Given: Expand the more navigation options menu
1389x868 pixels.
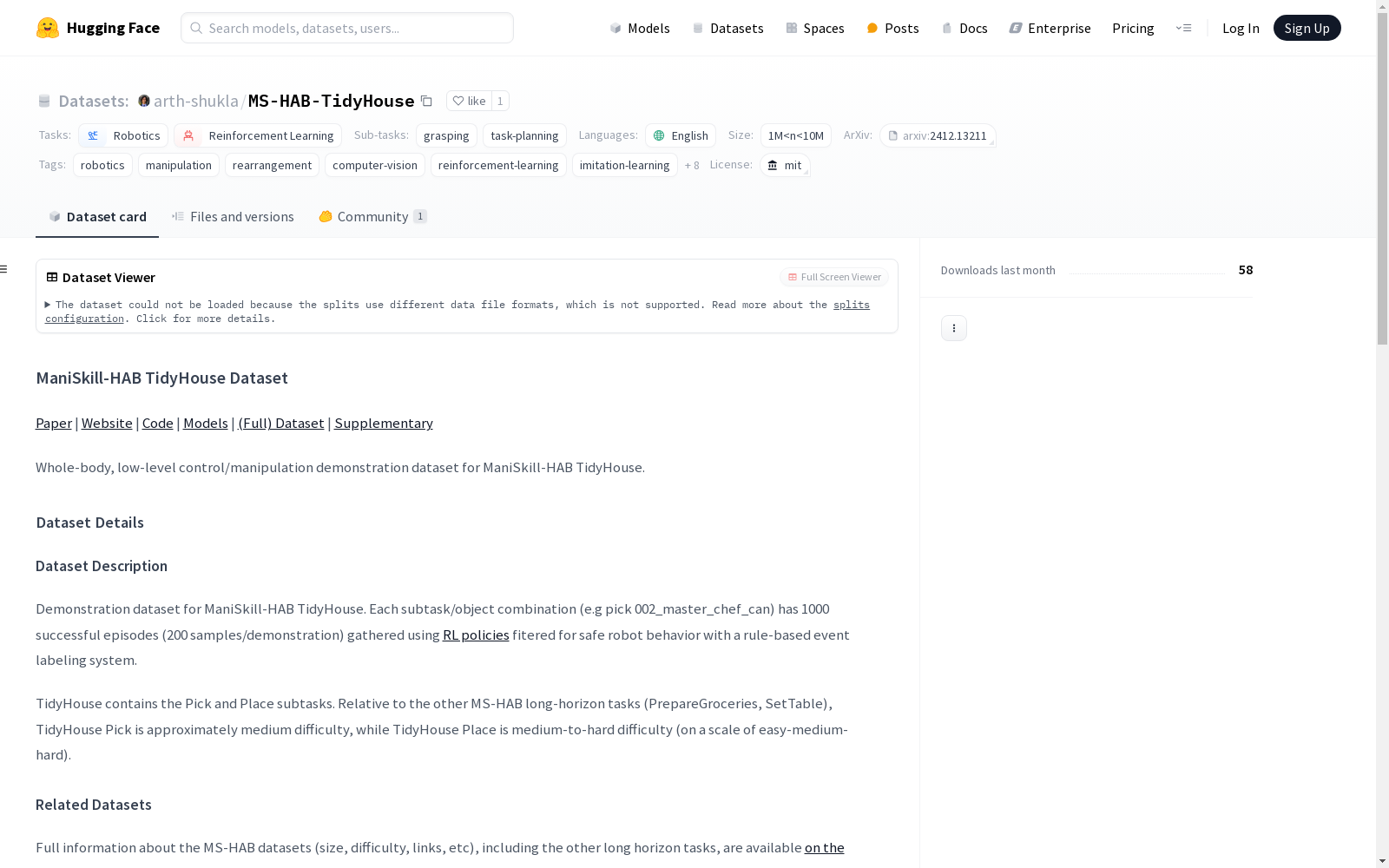Looking at the screenshot, I should tap(1183, 28).
